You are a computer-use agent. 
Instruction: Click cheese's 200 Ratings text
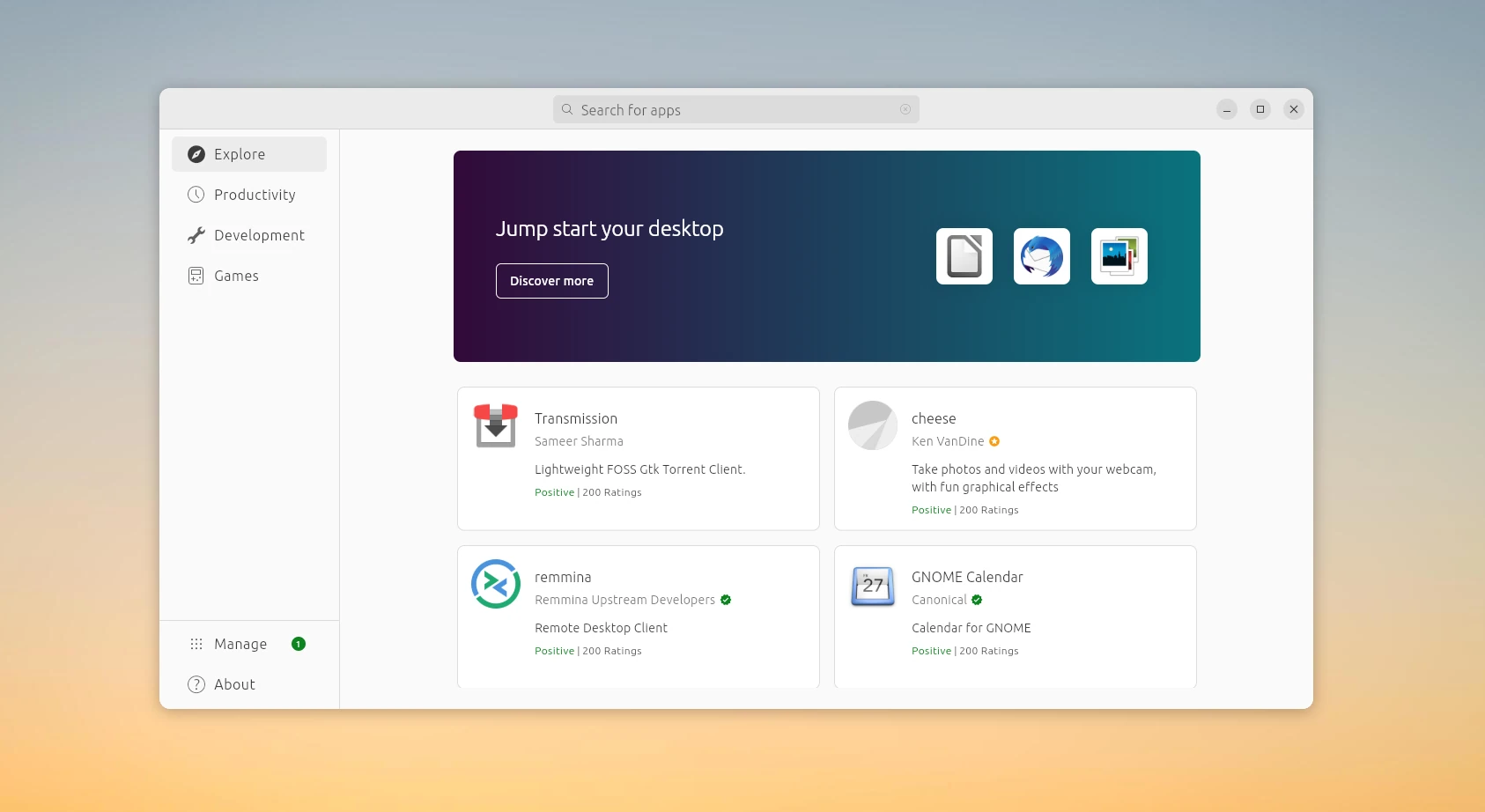coord(989,510)
